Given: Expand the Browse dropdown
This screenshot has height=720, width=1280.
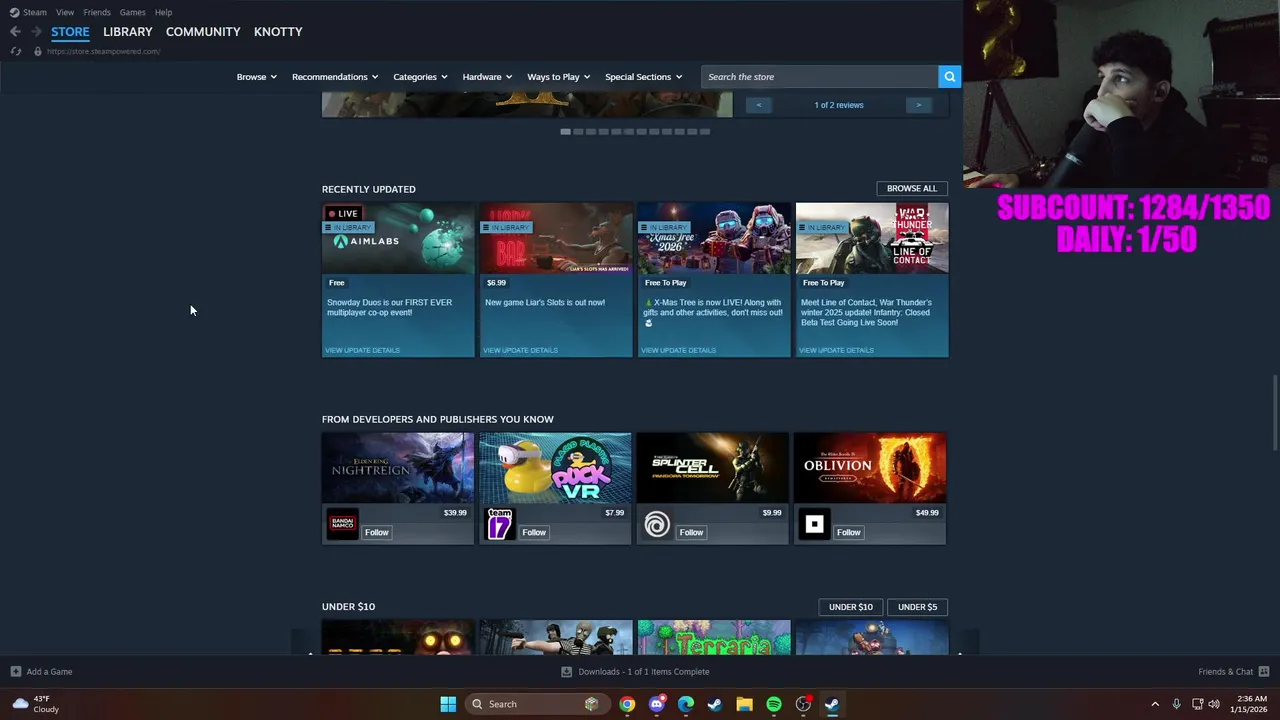Looking at the screenshot, I should 256,77.
